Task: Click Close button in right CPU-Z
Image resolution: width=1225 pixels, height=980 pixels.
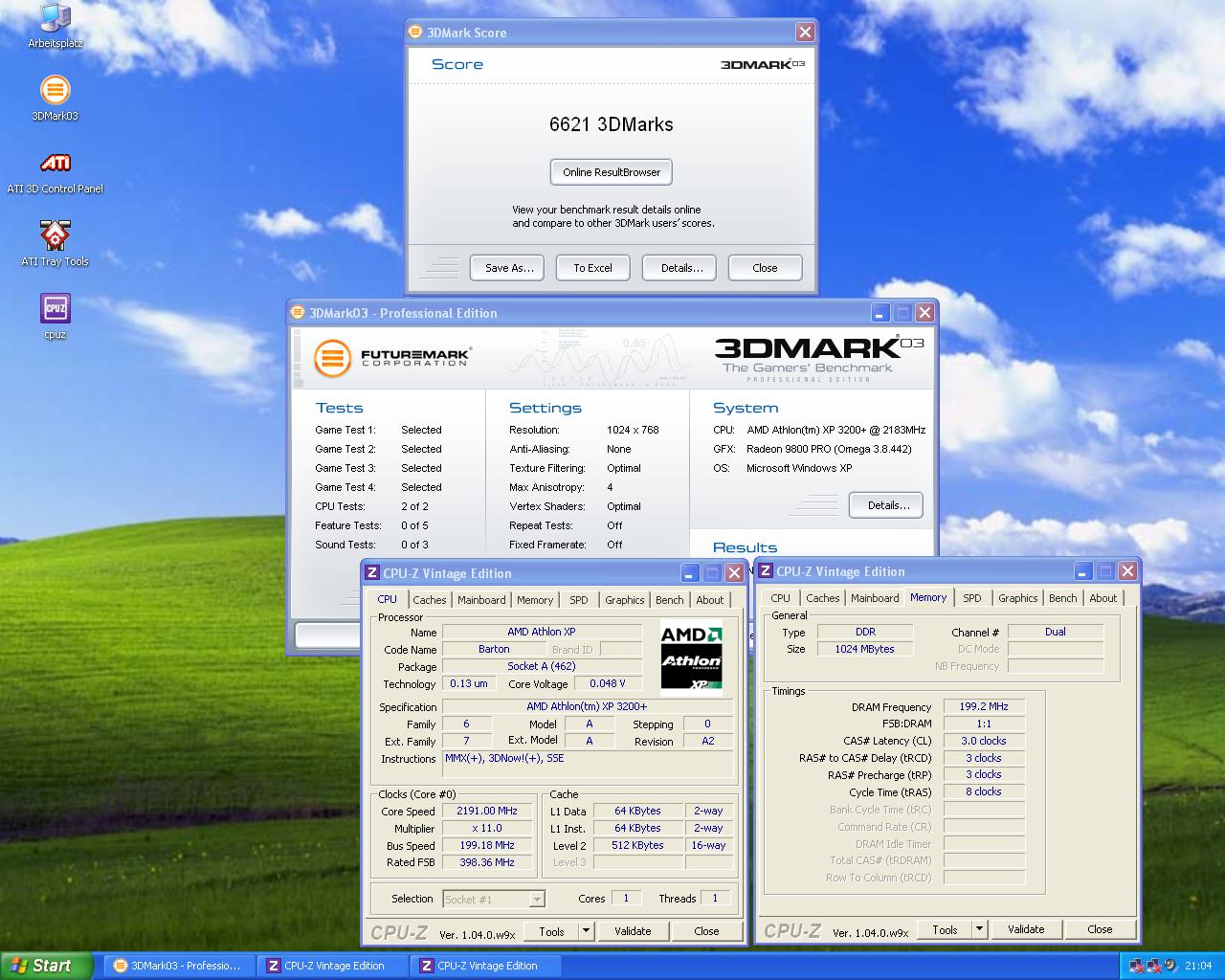Action: [1100, 929]
